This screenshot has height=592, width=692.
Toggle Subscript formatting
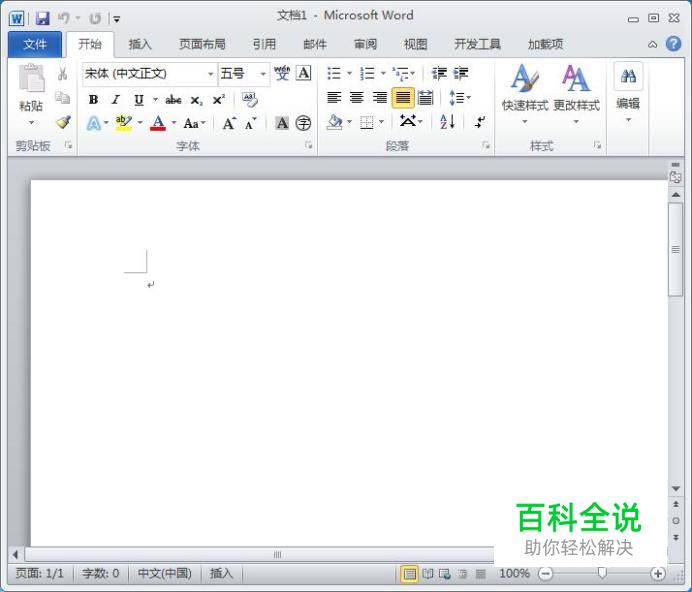pyautogui.click(x=196, y=101)
